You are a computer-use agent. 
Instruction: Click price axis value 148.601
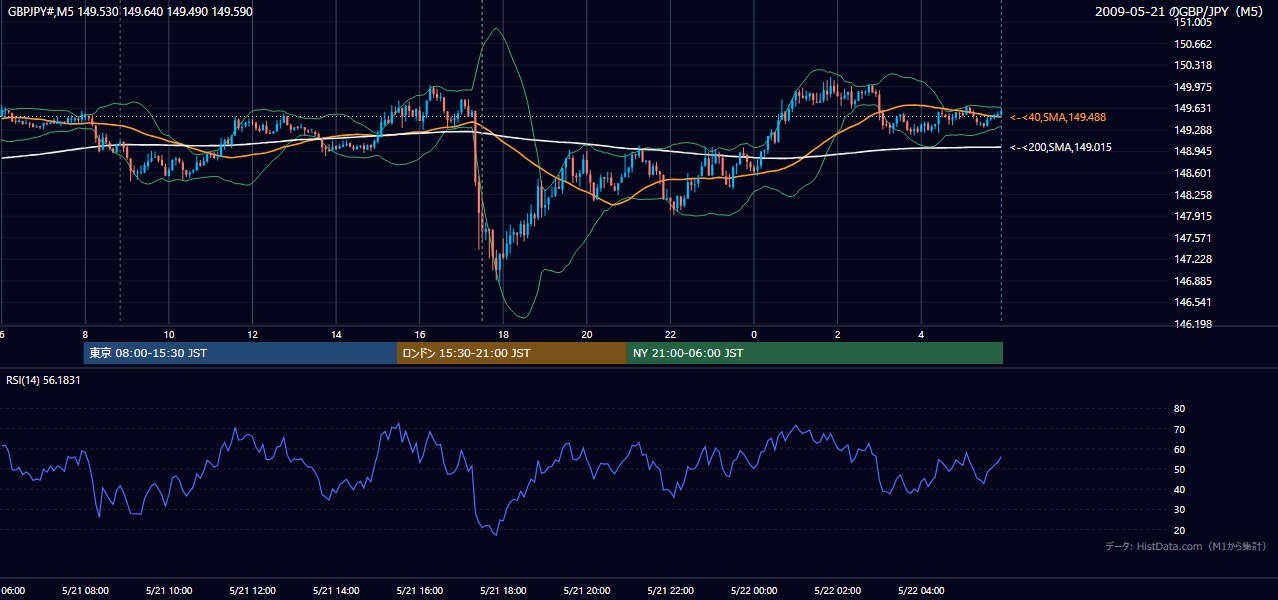pos(1192,173)
